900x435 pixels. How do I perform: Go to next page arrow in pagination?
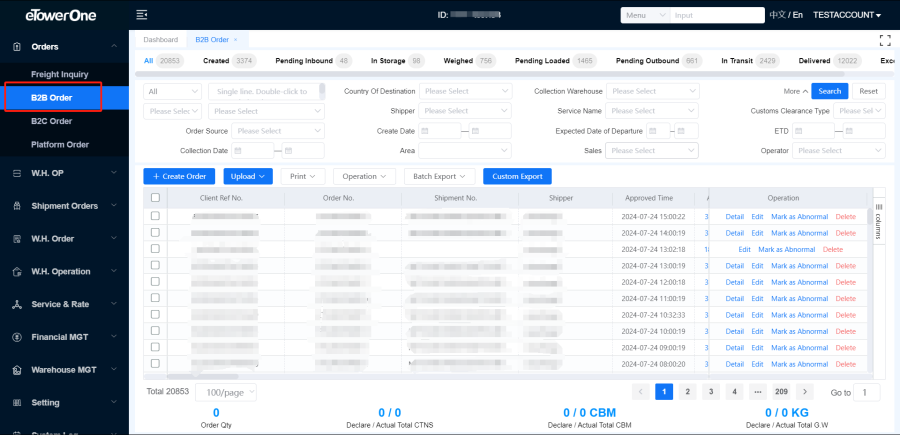(805, 392)
